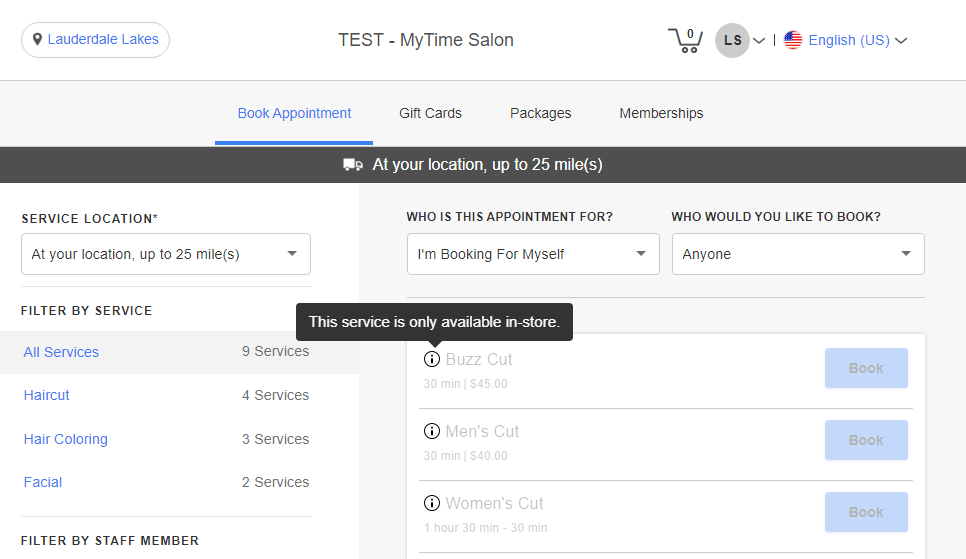This screenshot has height=559, width=966.
Task: Click '1 hour 30 min - 30 min' duration text
Action: pyautogui.click(x=485, y=528)
